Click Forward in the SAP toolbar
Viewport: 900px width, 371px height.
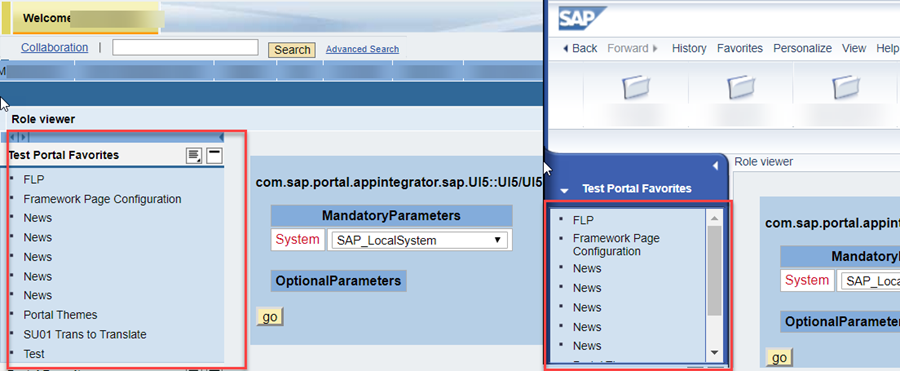pos(633,48)
